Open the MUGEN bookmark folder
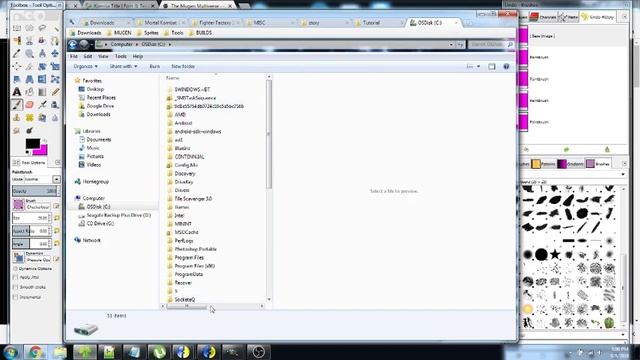Image resolution: width=640 pixels, height=360 pixels. tap(119, 33)
